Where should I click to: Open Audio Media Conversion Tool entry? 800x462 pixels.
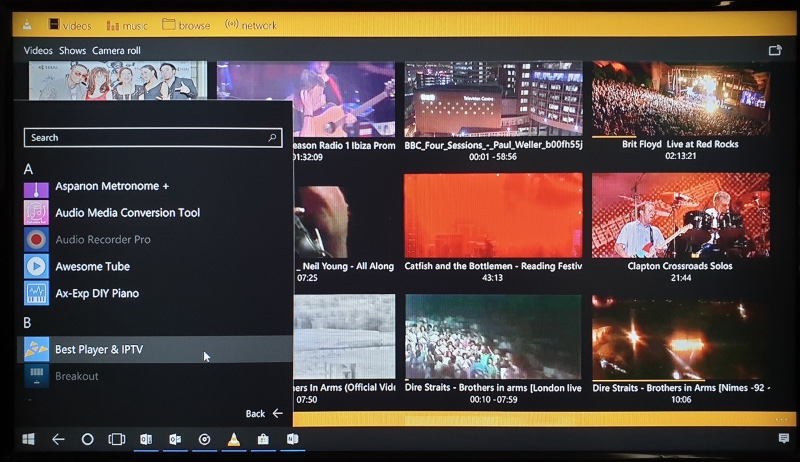(x=128, y=213)
